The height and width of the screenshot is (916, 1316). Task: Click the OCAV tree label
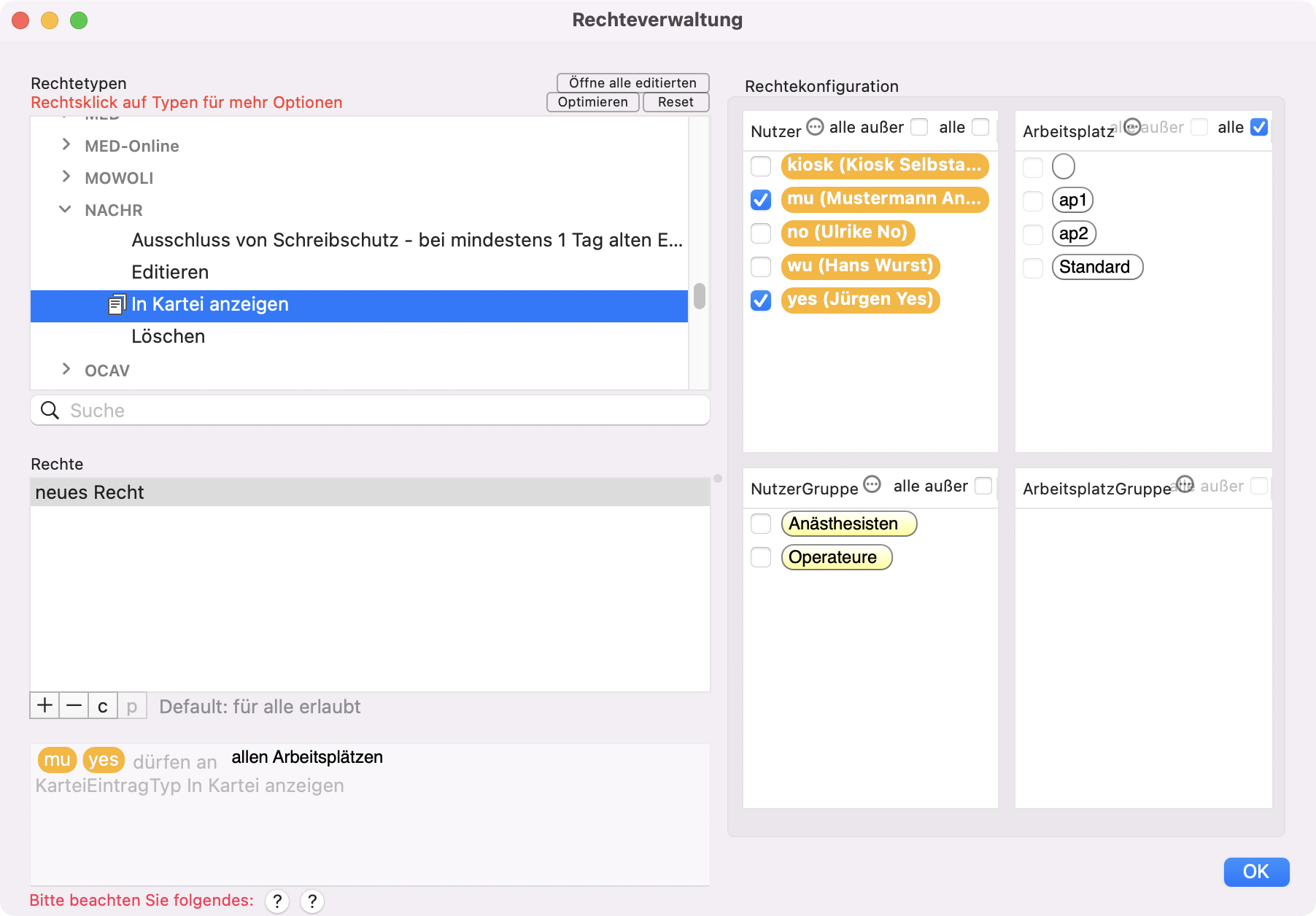point(107,370)
